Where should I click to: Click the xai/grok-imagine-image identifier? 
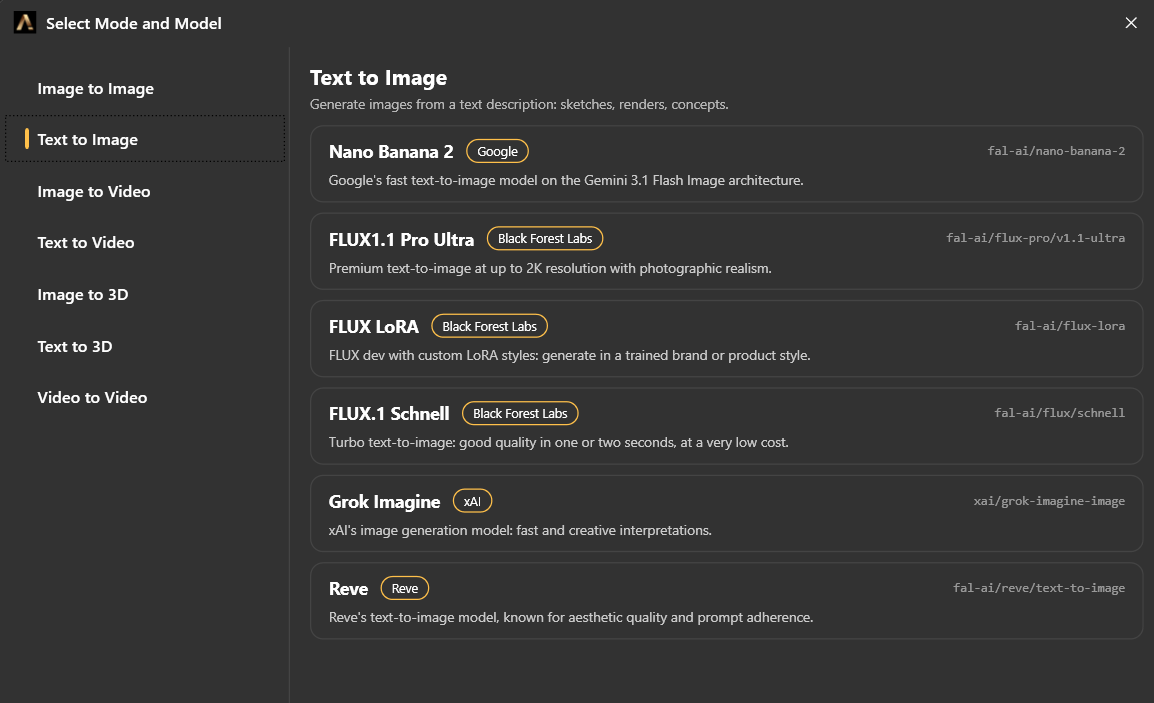click(x=1049, y=501)
